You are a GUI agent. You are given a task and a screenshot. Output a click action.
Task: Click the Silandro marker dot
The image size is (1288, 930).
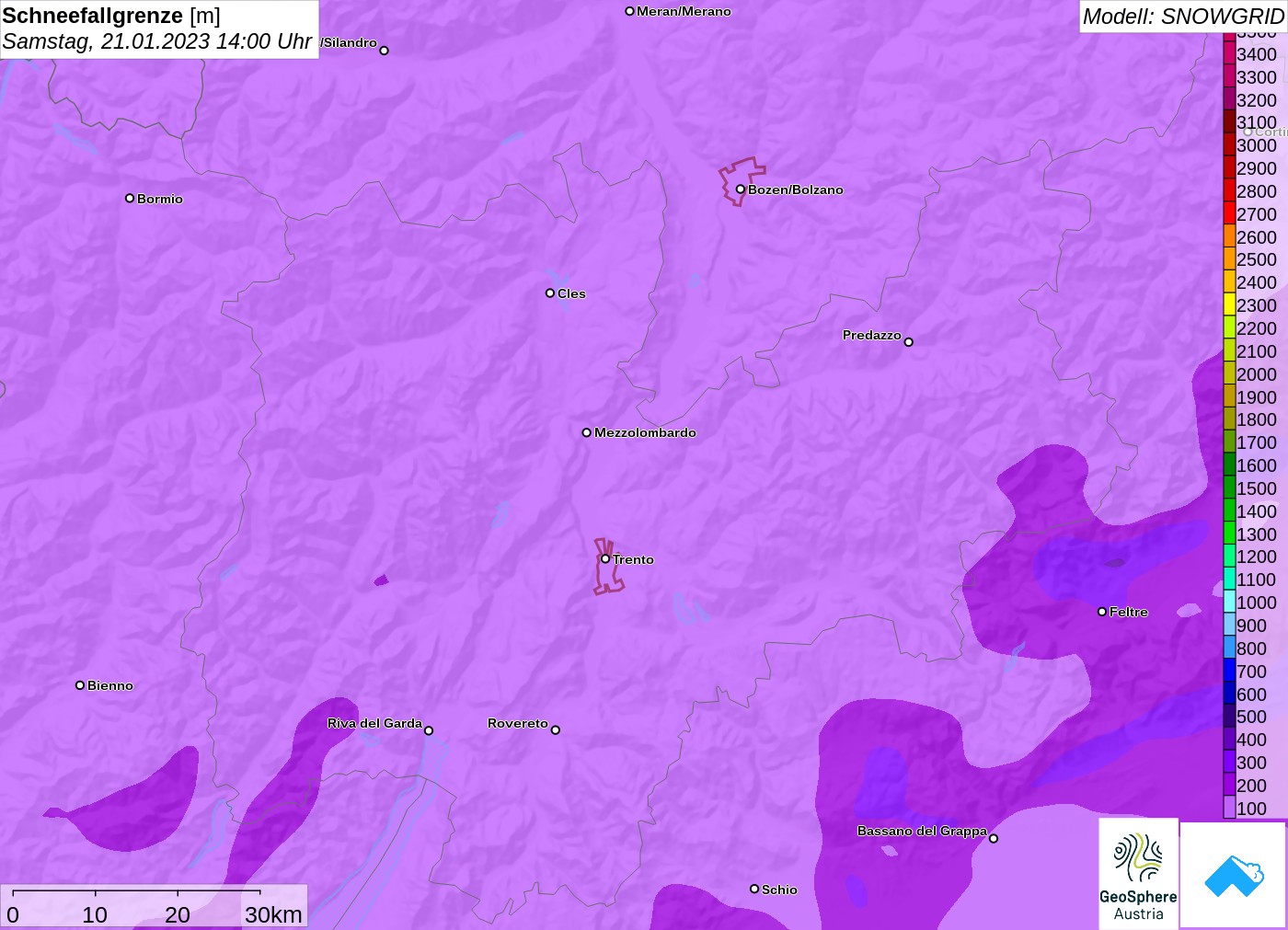pos(384,51)
